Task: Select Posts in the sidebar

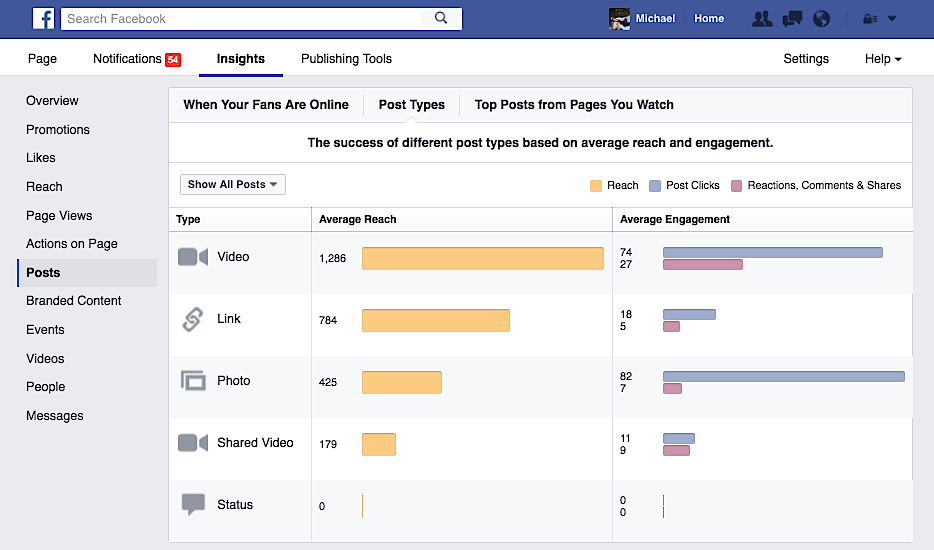Action: tap(87, 272)
